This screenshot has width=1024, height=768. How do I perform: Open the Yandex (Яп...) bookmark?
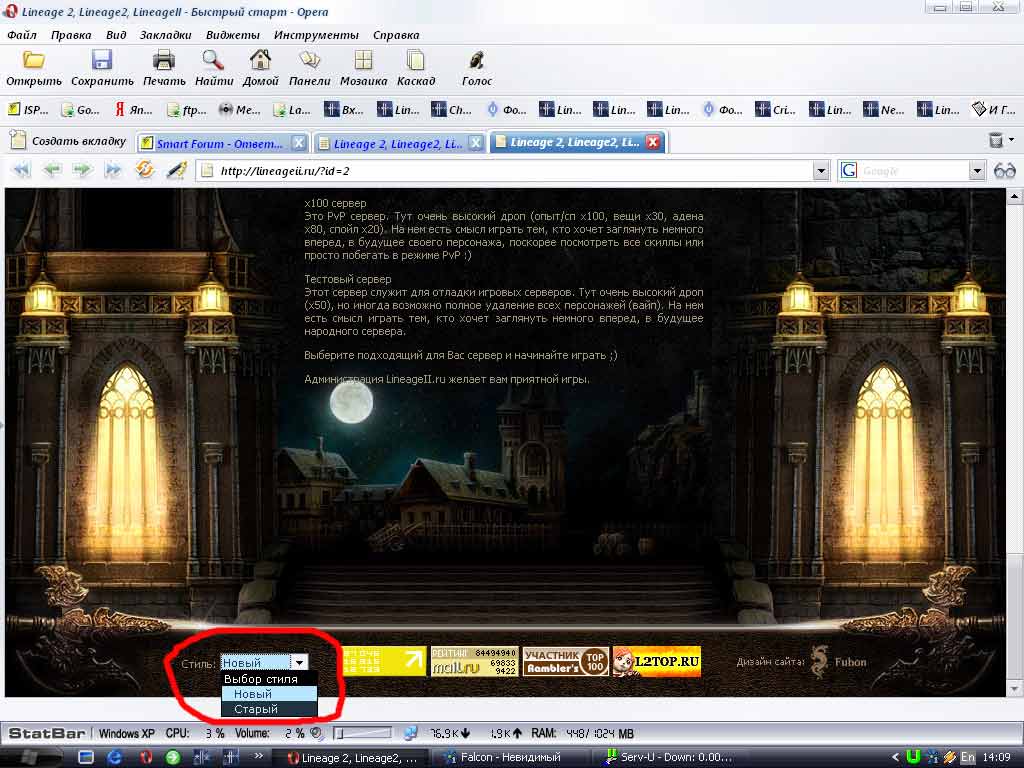(x=133, y=110)
